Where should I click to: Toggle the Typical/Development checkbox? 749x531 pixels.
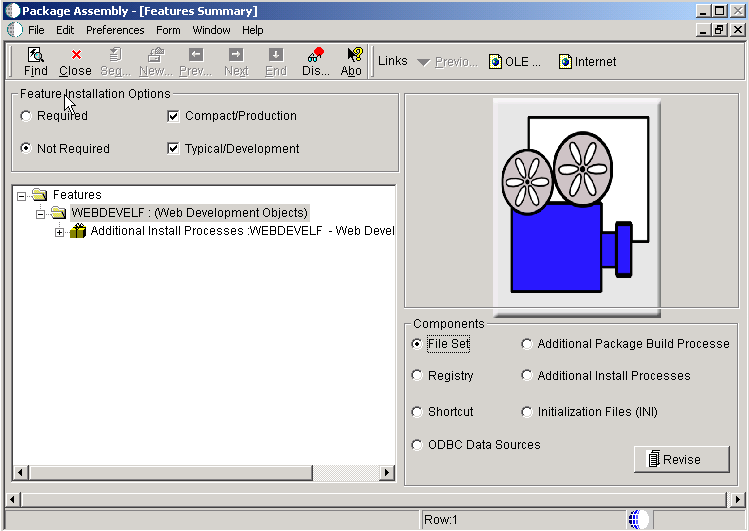(173, 149)
